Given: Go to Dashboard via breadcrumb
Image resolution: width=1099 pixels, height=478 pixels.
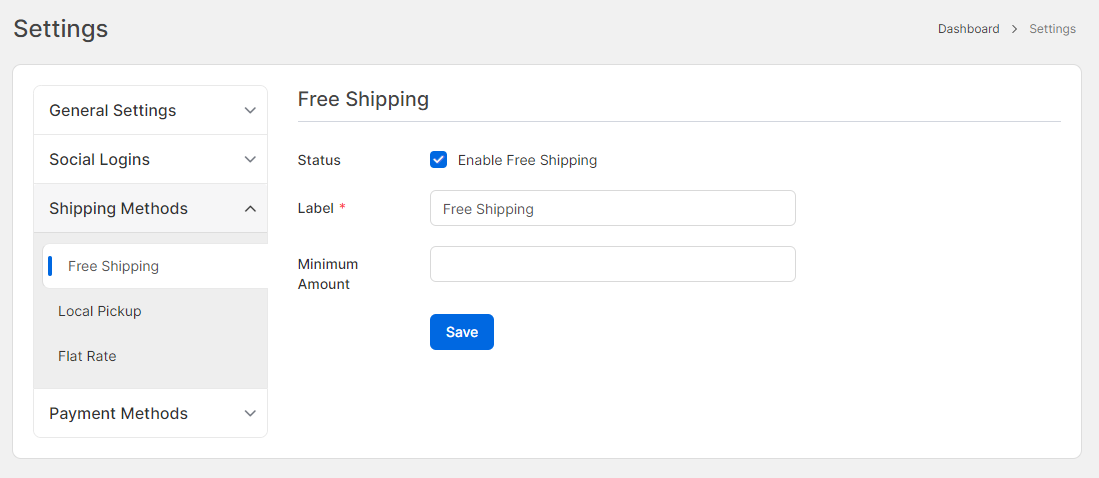Looking at the screenshot, I should point(969,29).
